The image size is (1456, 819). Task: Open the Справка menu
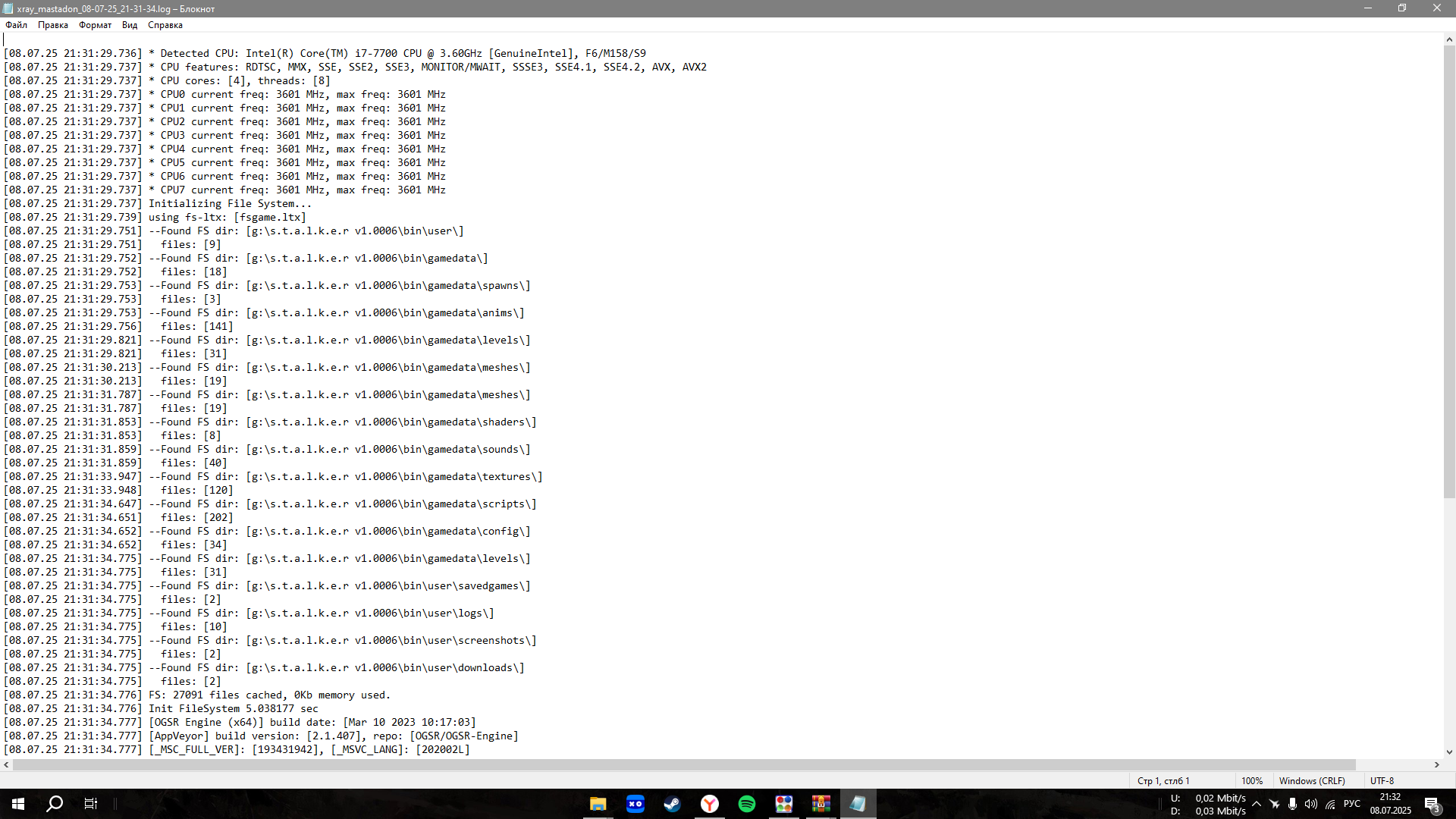click(165, 25)
